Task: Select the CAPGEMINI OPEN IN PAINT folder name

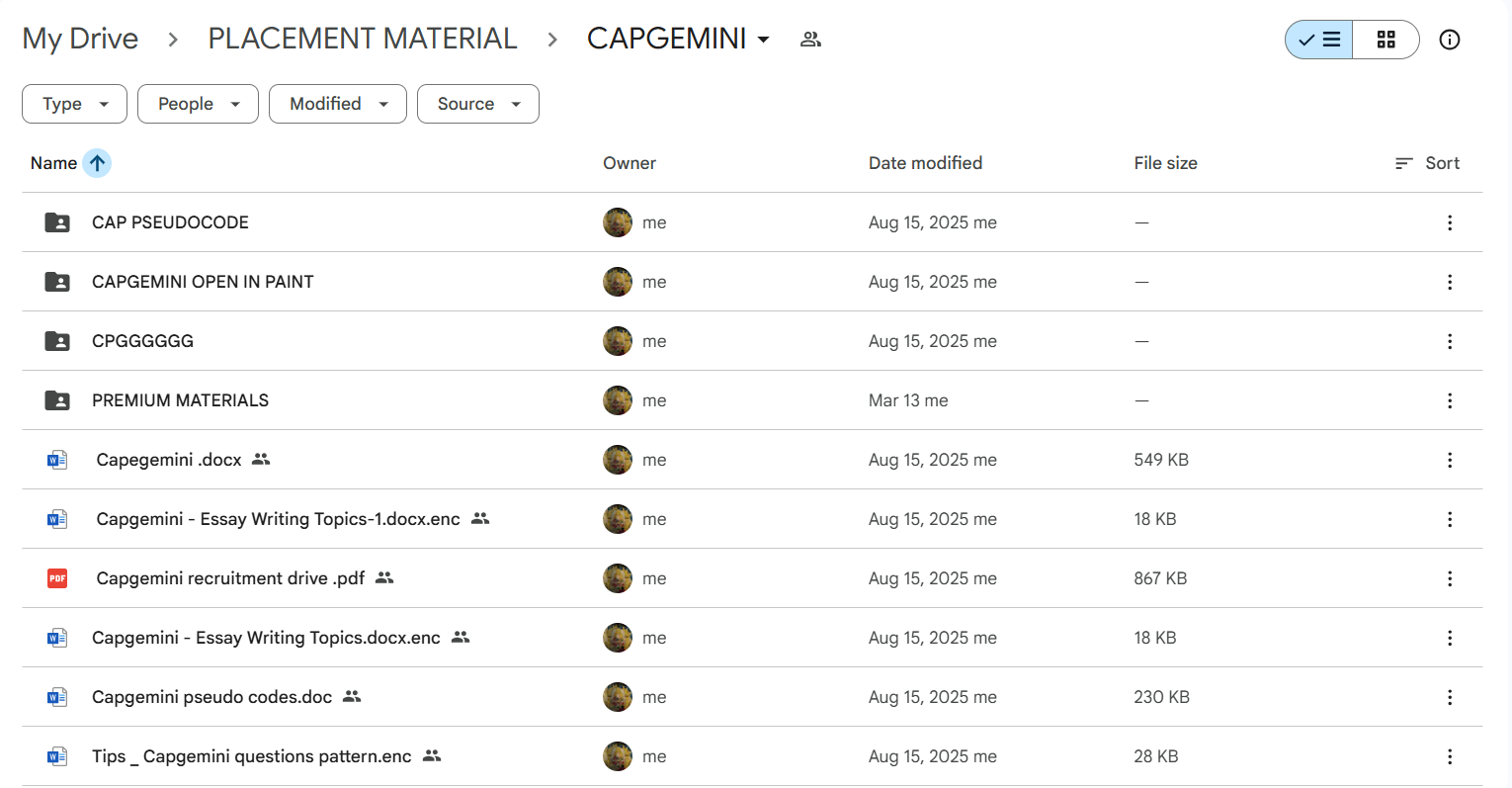Action: coord(203,282)
